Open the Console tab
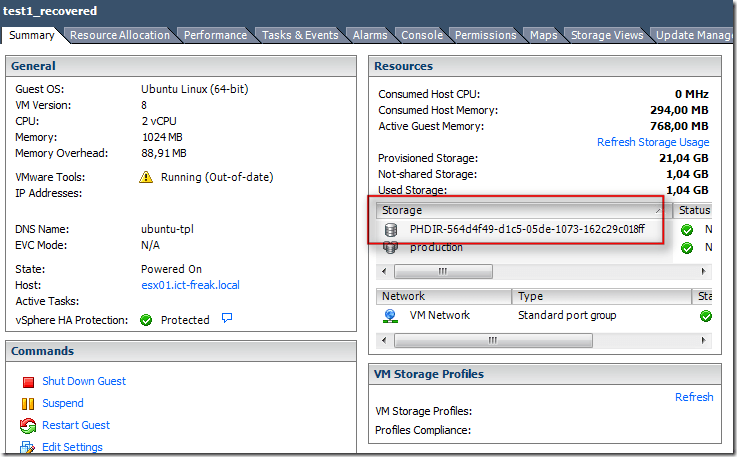The image size is (737, 457). click(x=421, y=35)
